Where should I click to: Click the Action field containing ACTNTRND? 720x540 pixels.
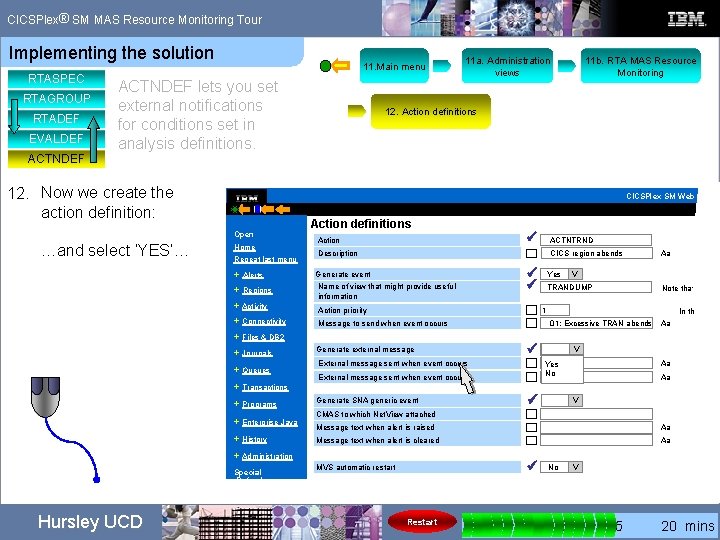tap(596, 240)
